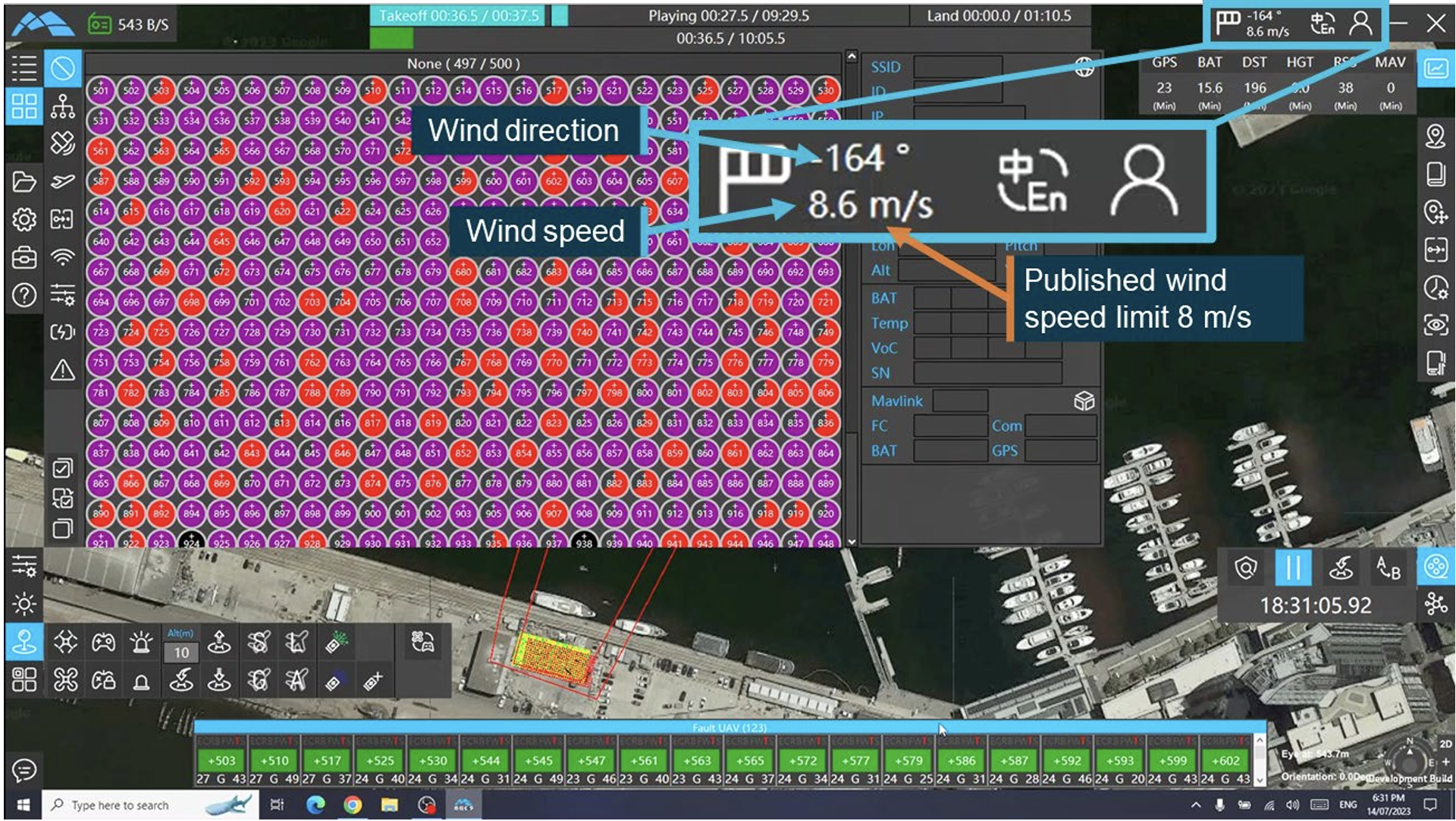Click the eye scan icon on right sidebar
The width and height of the screenshot is (1456, 821).
click(x=1436, y=326)
